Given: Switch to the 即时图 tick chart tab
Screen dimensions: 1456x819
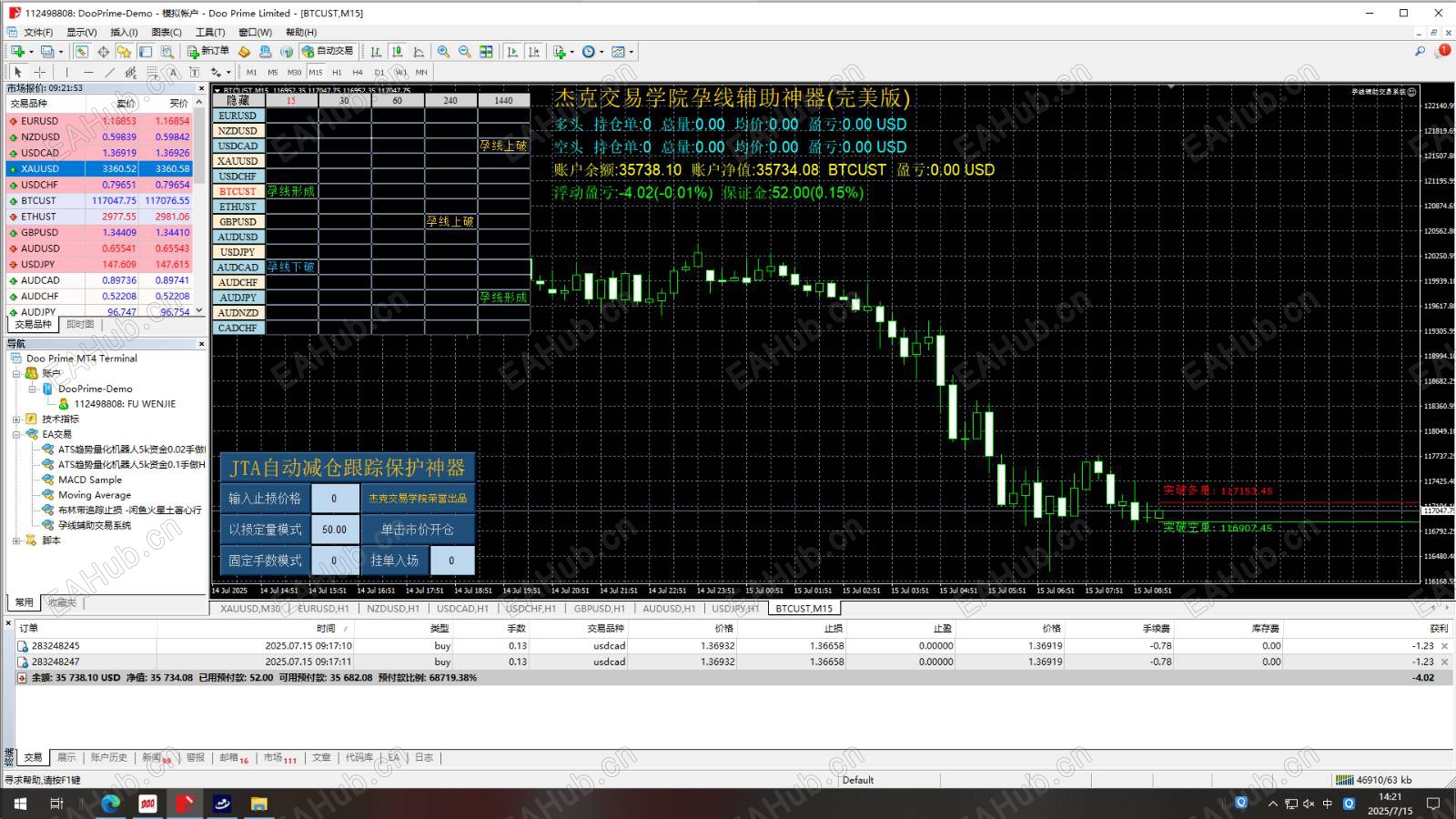Looking at the screenshot, I should [x=80, y=324].
